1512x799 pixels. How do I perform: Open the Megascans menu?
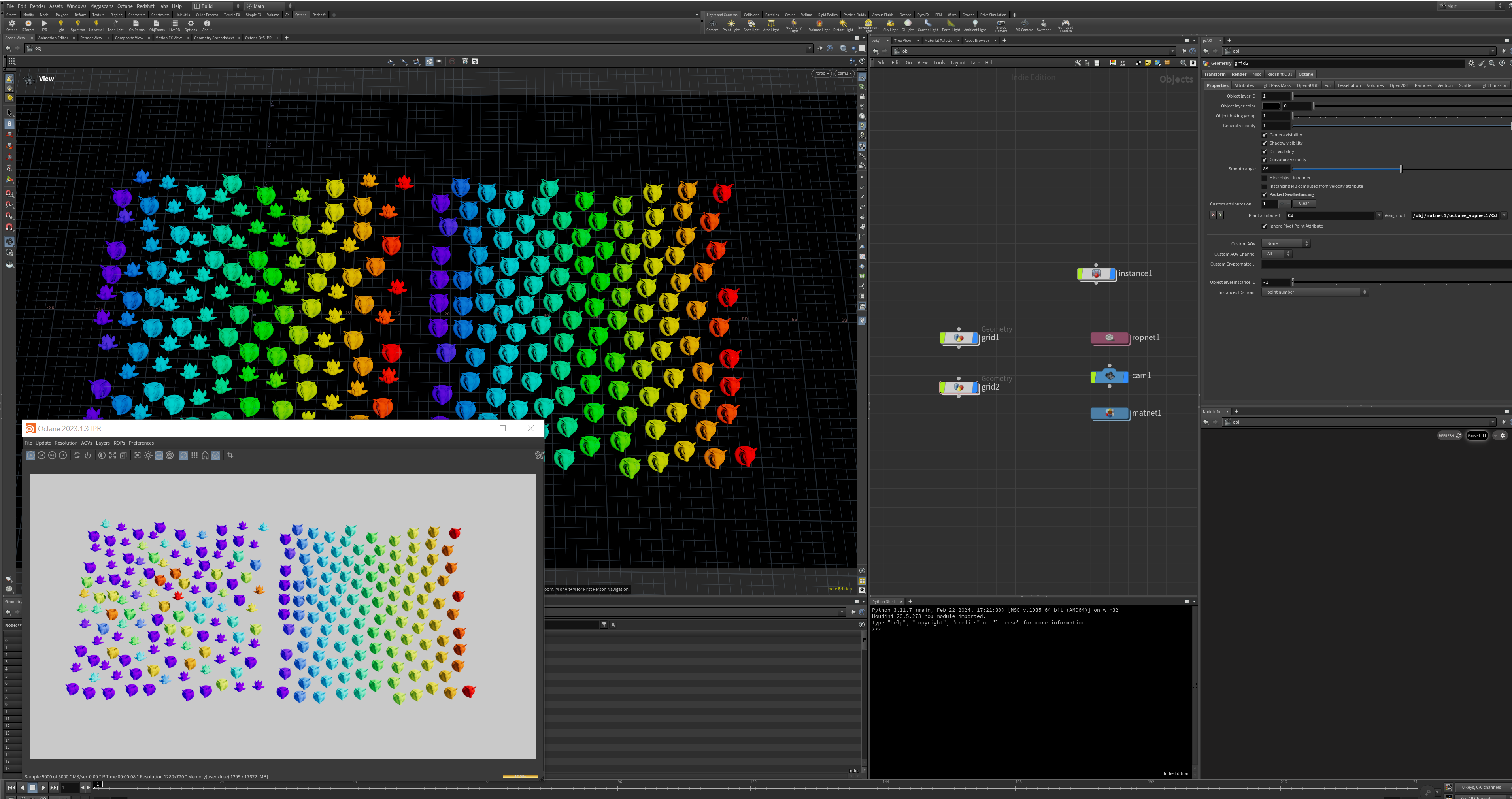click(101, 6)
